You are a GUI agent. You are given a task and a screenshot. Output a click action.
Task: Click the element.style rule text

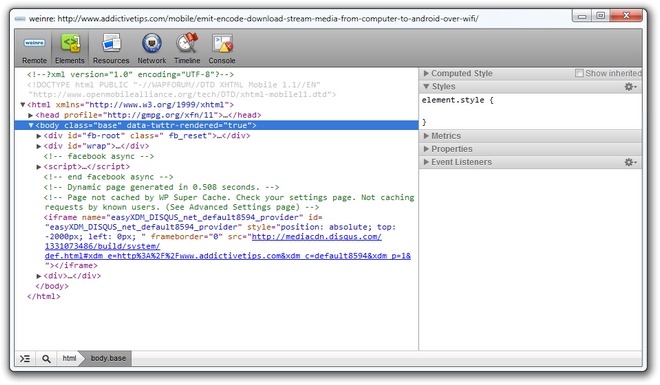coord(458,100)
